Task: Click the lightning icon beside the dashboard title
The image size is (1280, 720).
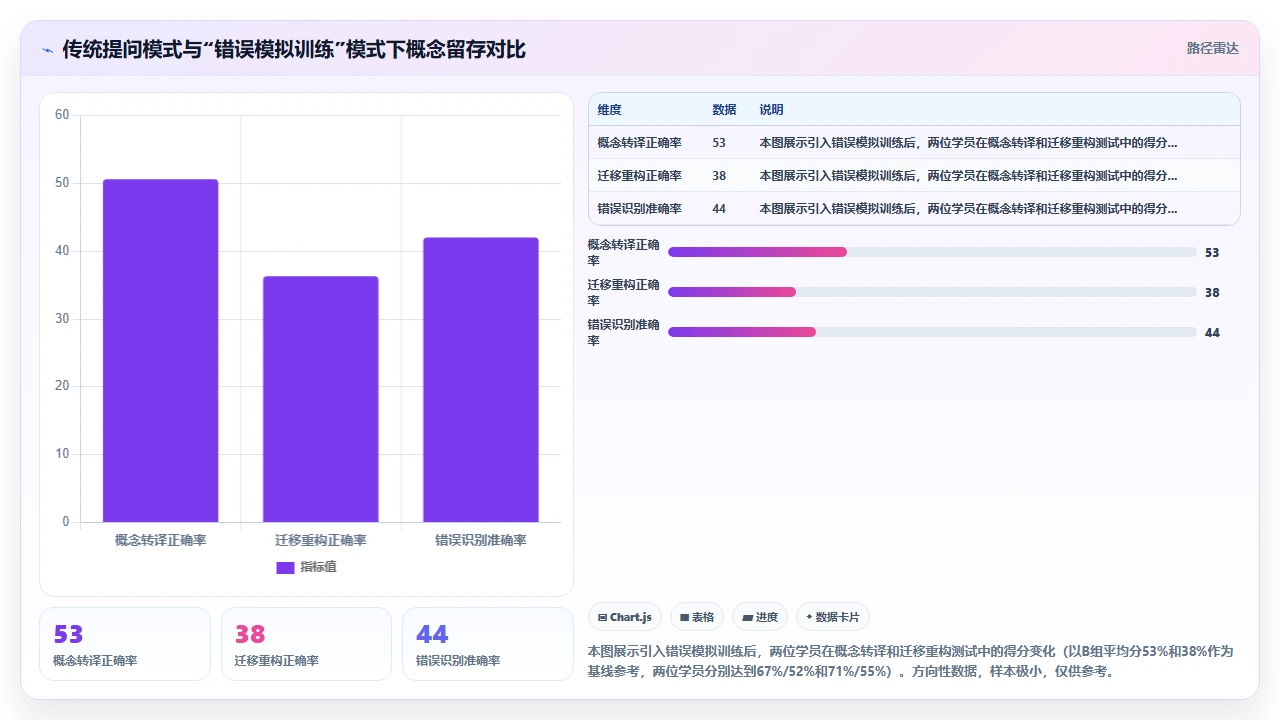Action: click(x=48, y=50)
